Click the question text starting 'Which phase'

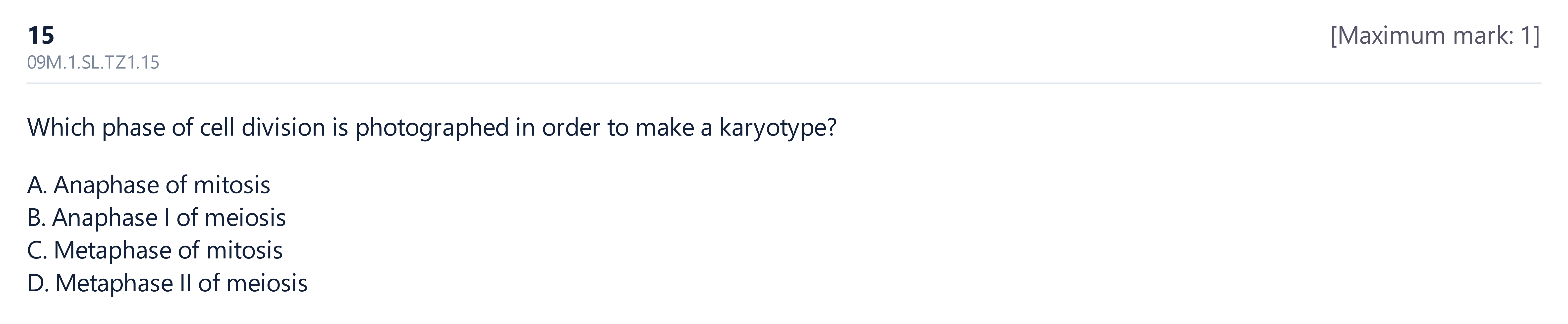click(x=432, y=128)
